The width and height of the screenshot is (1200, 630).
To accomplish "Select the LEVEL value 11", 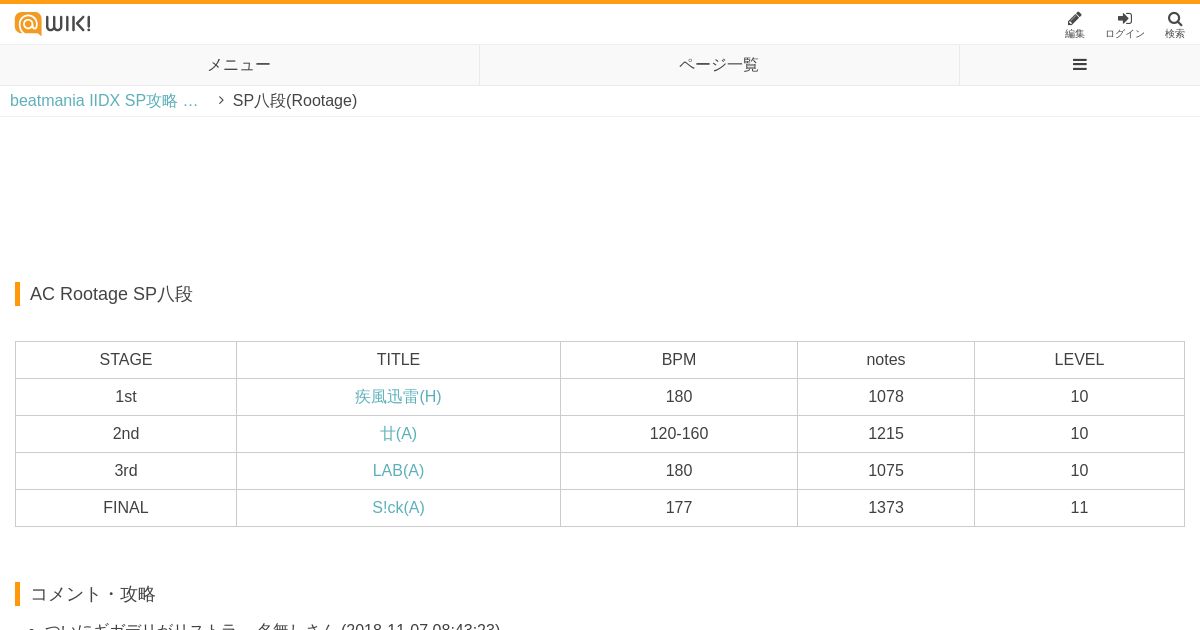I will tap(1079, 508).
